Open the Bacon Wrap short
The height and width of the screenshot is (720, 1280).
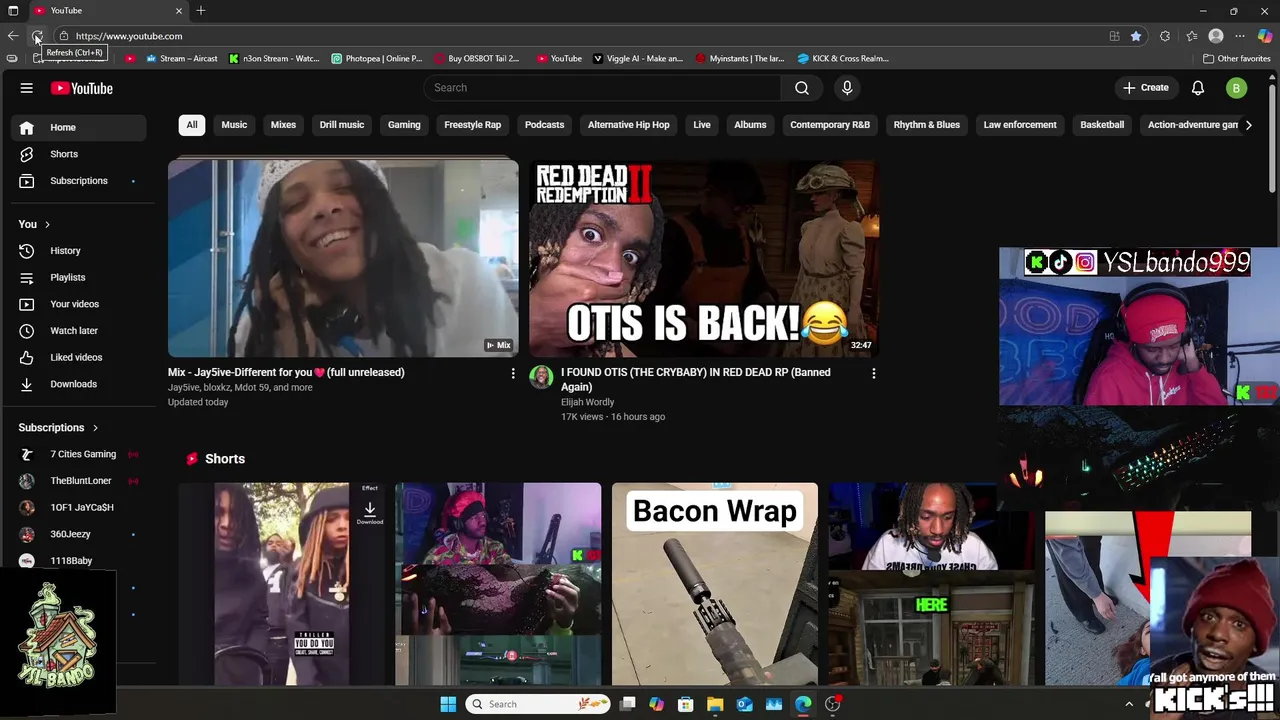coord(715,584)
